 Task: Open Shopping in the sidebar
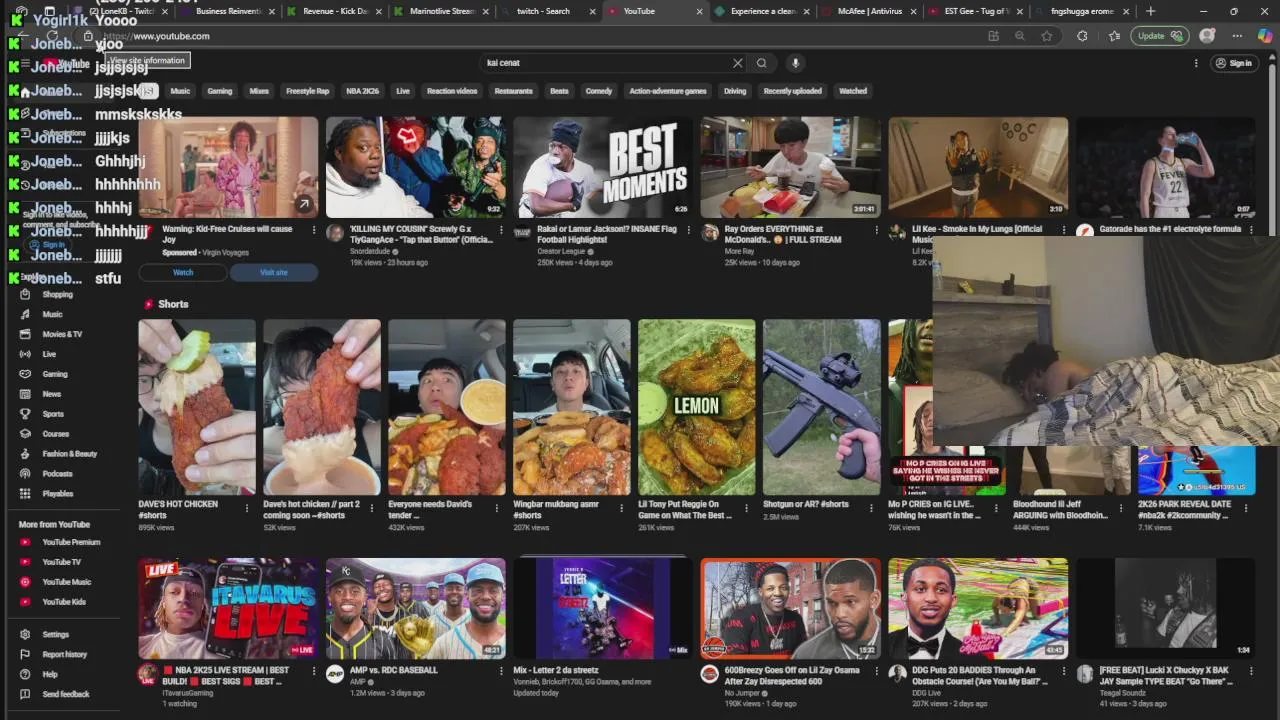(x=57, y=295)
